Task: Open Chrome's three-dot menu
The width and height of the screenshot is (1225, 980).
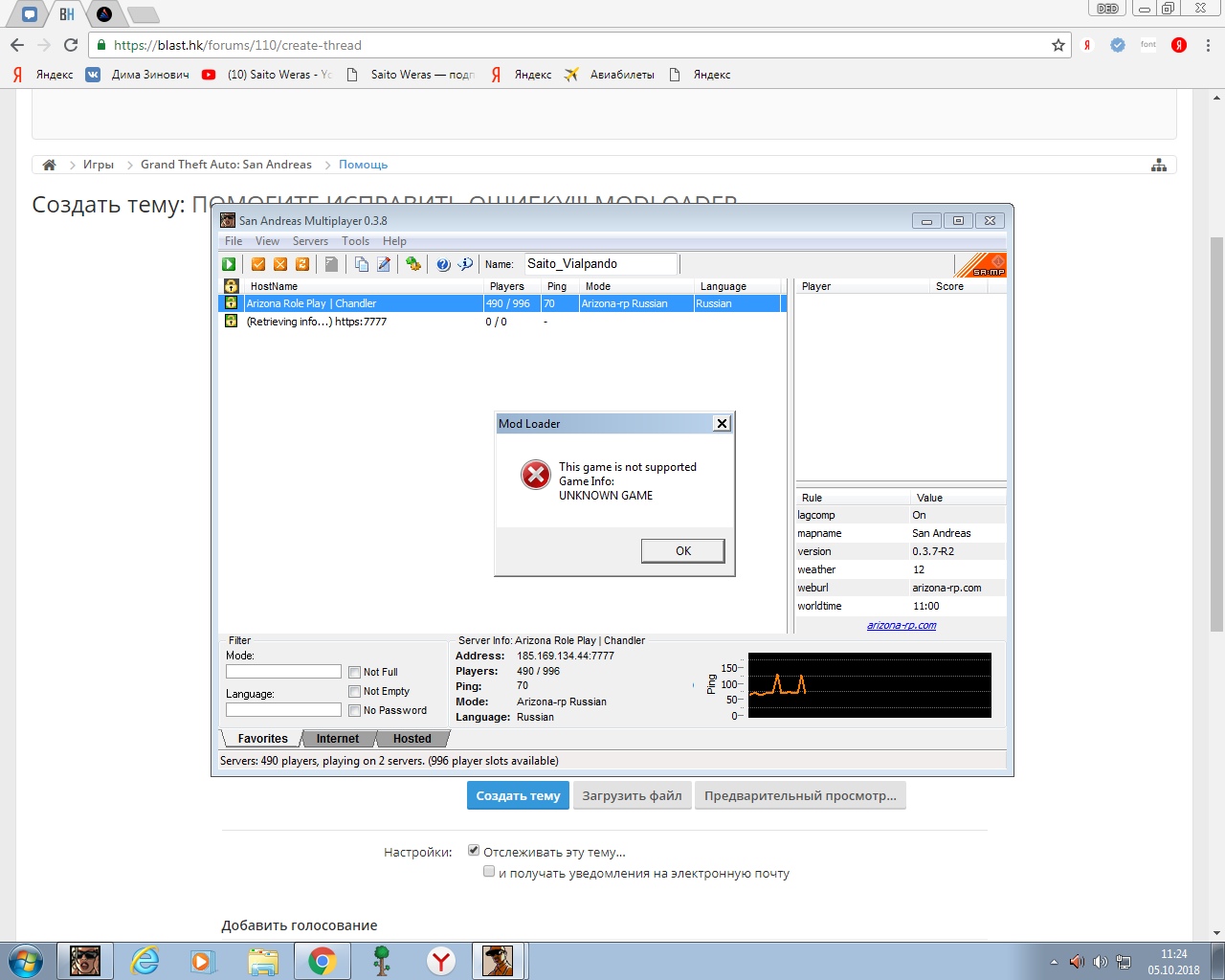Action: pos(1208,45)
